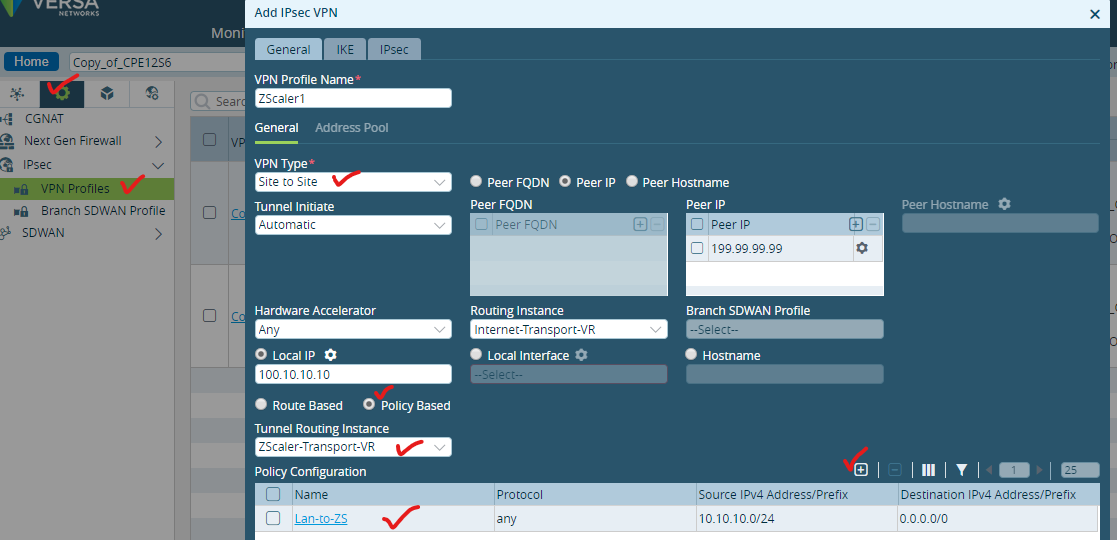The image size is (1117, 540).
Task: Click the Source IPv4 Address/Prefix header
Action: coord(773,494)
